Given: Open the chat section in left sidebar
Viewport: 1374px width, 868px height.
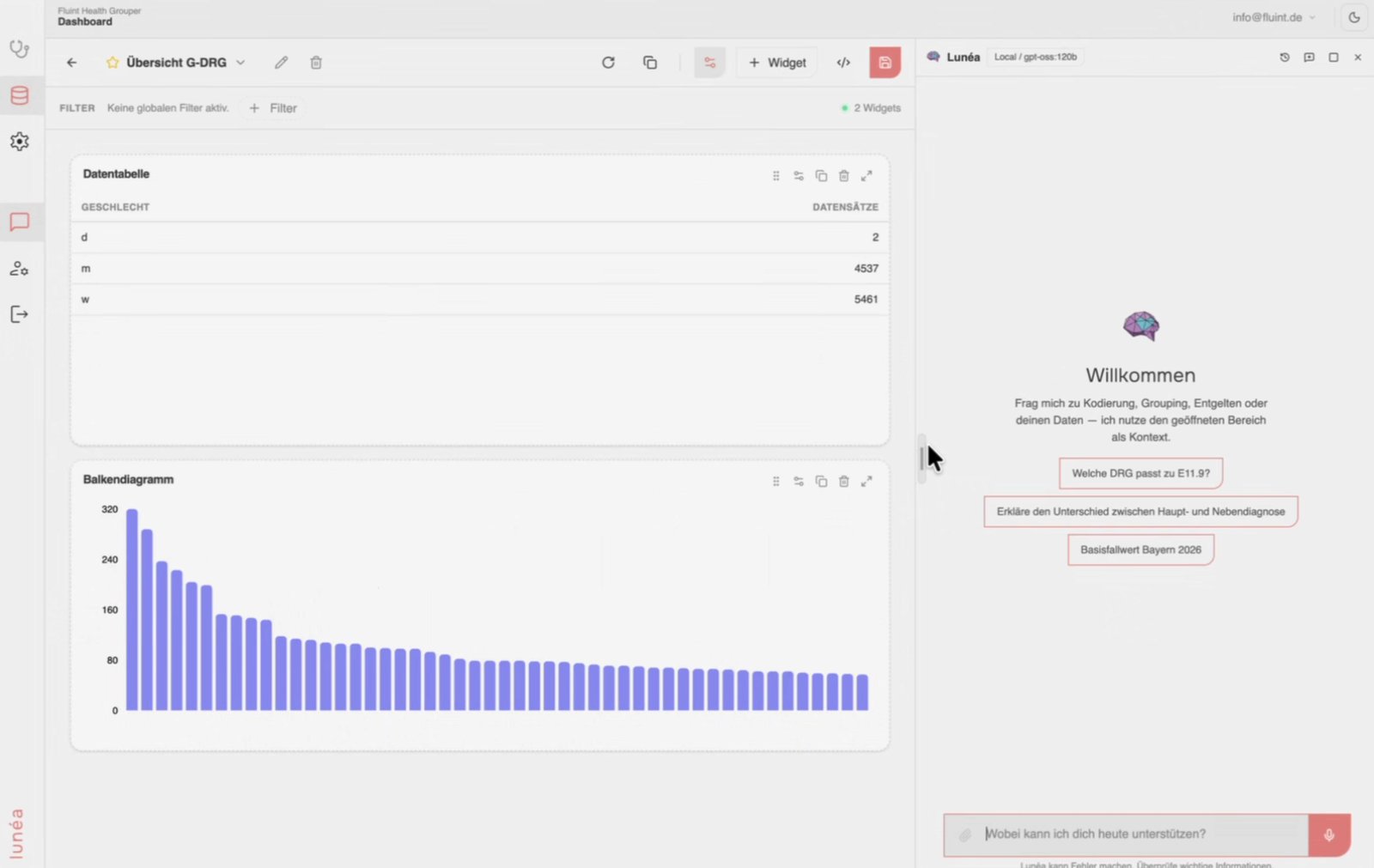Looking at the screenshot, I should pos(19,222).
